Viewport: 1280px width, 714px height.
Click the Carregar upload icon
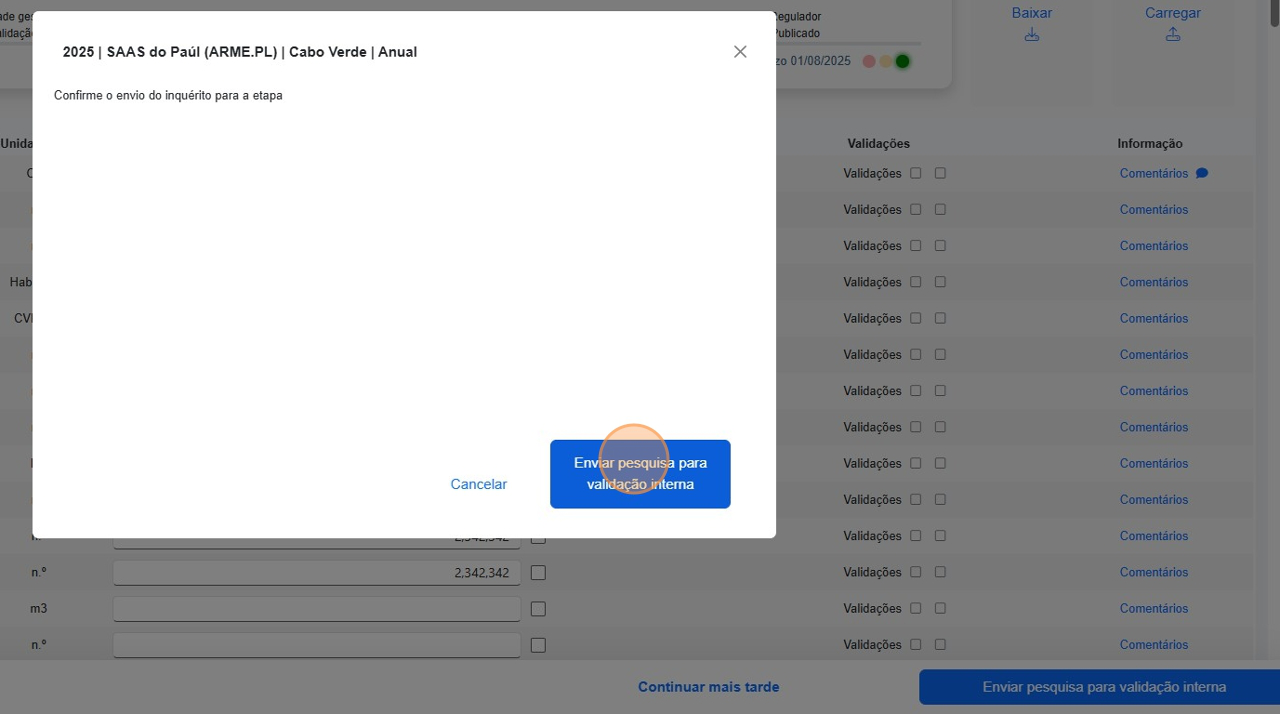1172,33
